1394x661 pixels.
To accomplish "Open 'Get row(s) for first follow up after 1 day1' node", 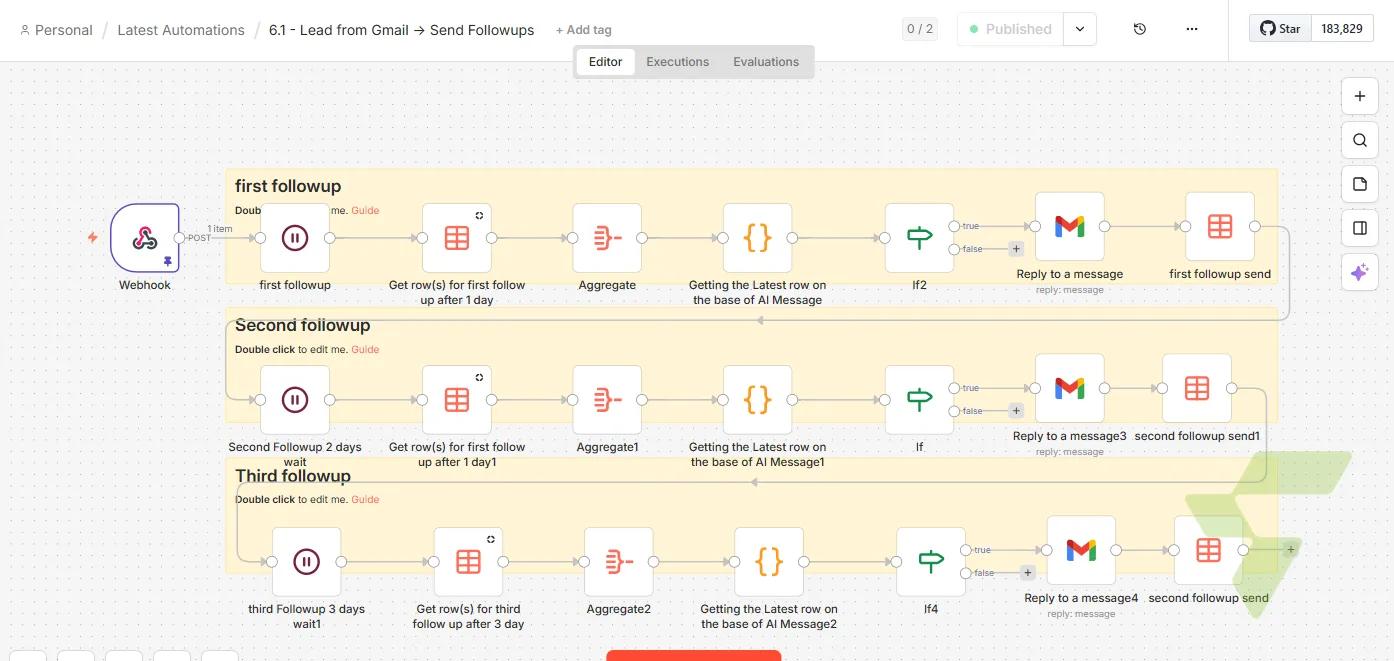I will [x=457, y=400].
